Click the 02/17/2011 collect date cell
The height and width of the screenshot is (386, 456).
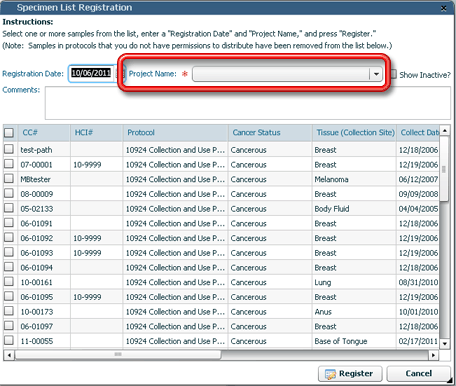[x=418, y=341]
